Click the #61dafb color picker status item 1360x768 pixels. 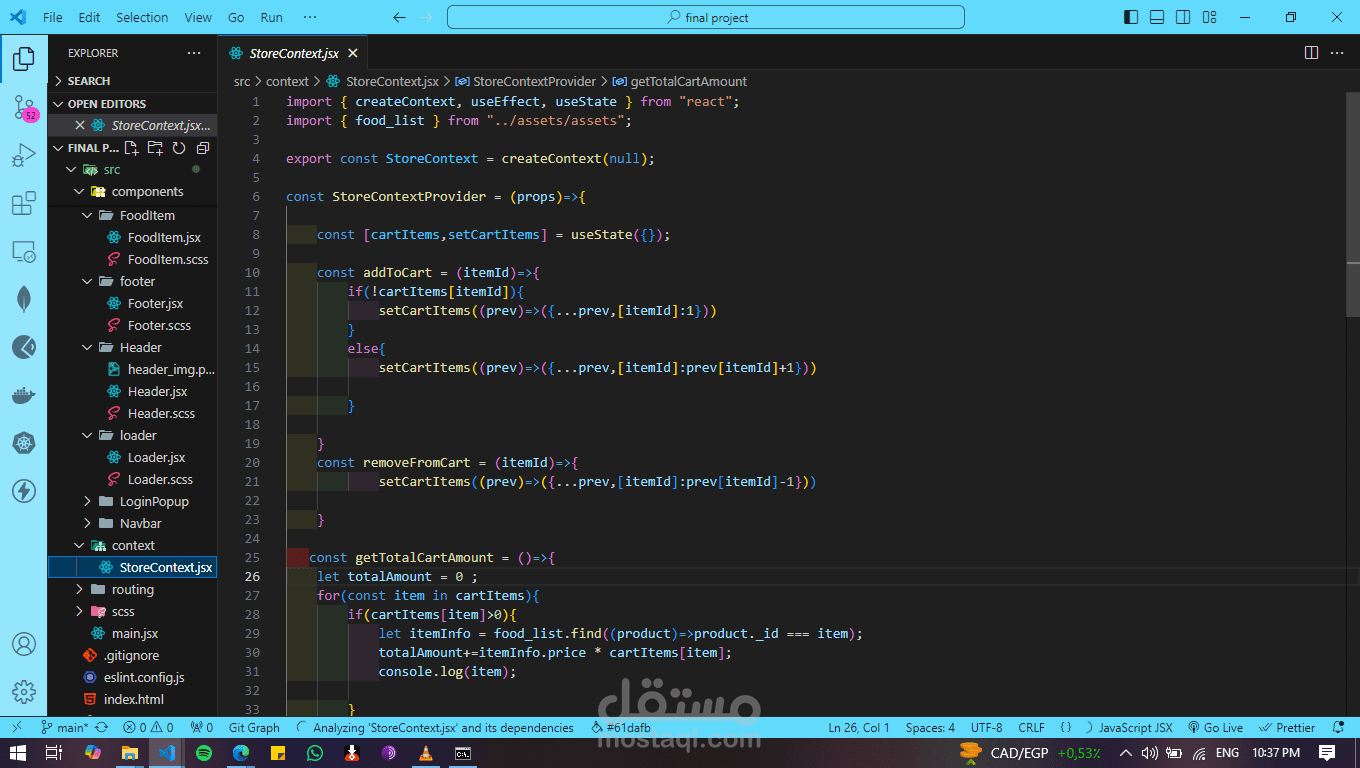pos(621,728)
